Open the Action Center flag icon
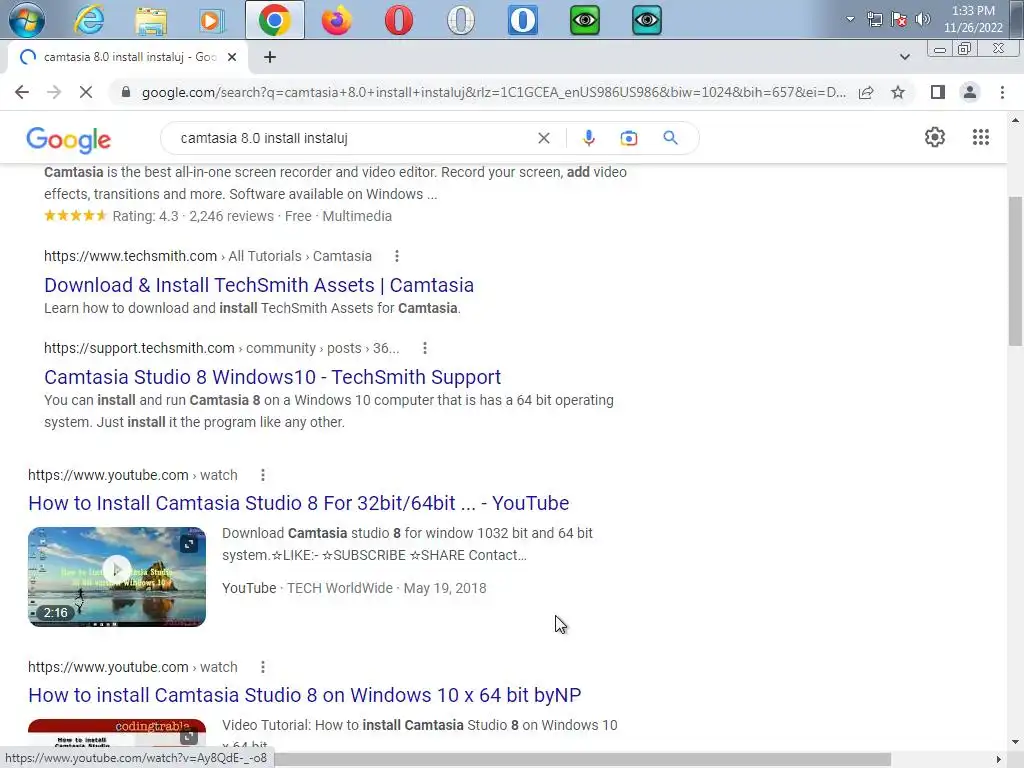Screen dimensions: 1024x768 (899, 19)
